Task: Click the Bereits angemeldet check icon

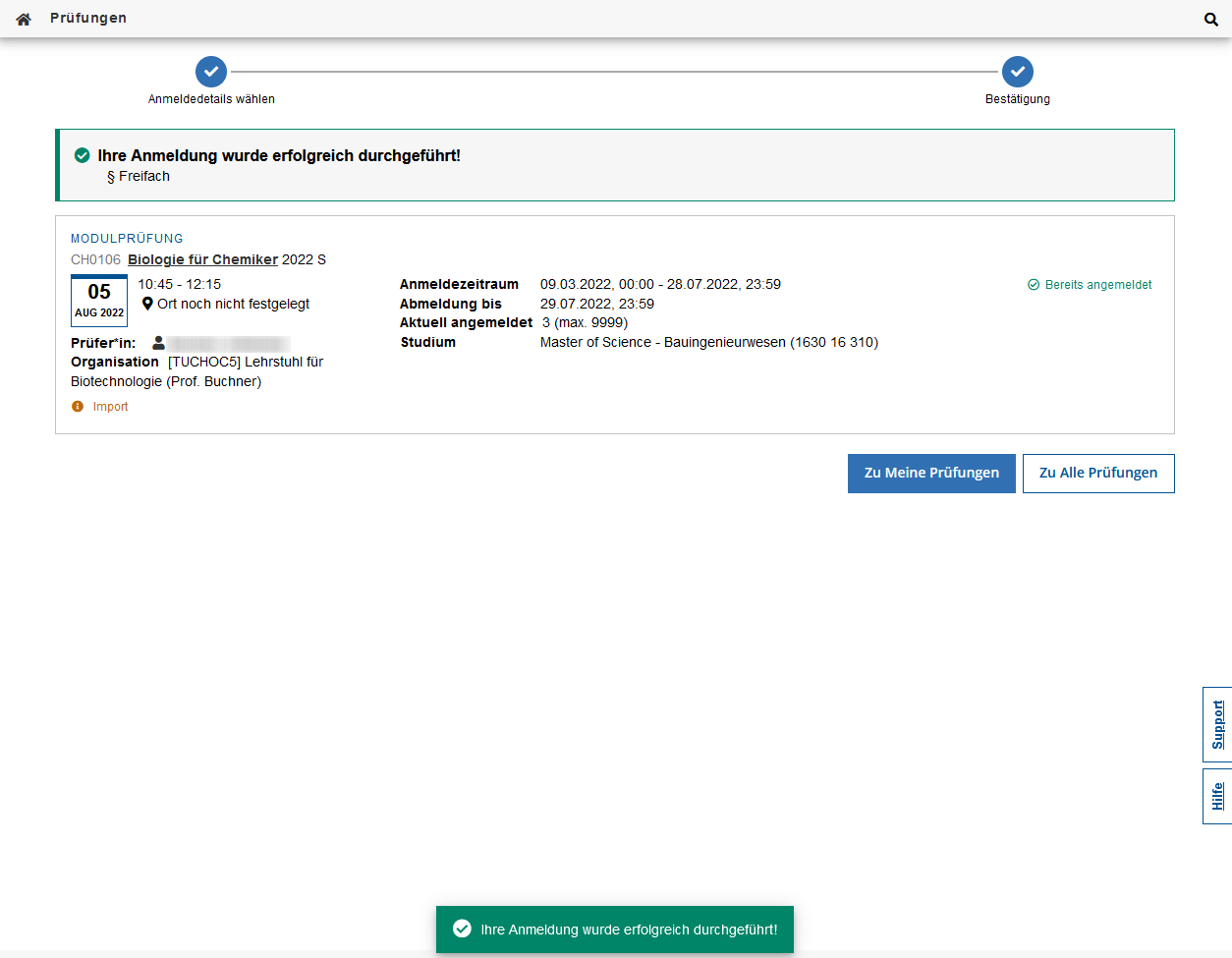Action: click(x=1034, y=285)
